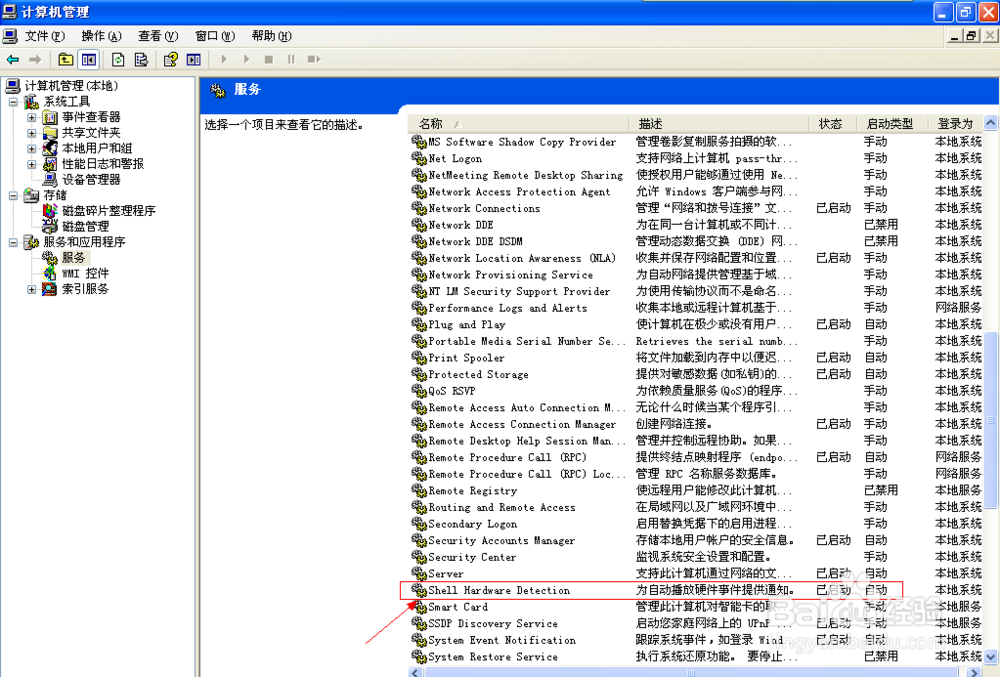Expand the 性能日志和警报 branch

[x=31, y=164]
